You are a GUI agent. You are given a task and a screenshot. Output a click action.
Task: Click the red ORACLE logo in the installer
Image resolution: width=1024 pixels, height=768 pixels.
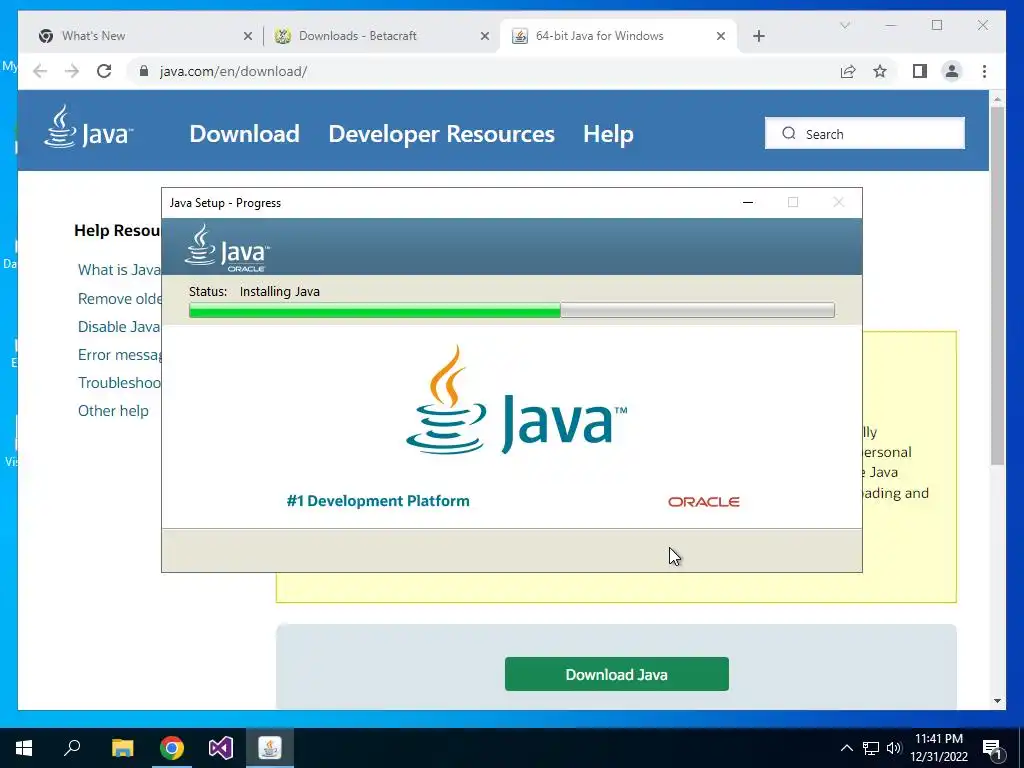click(704, 502)
